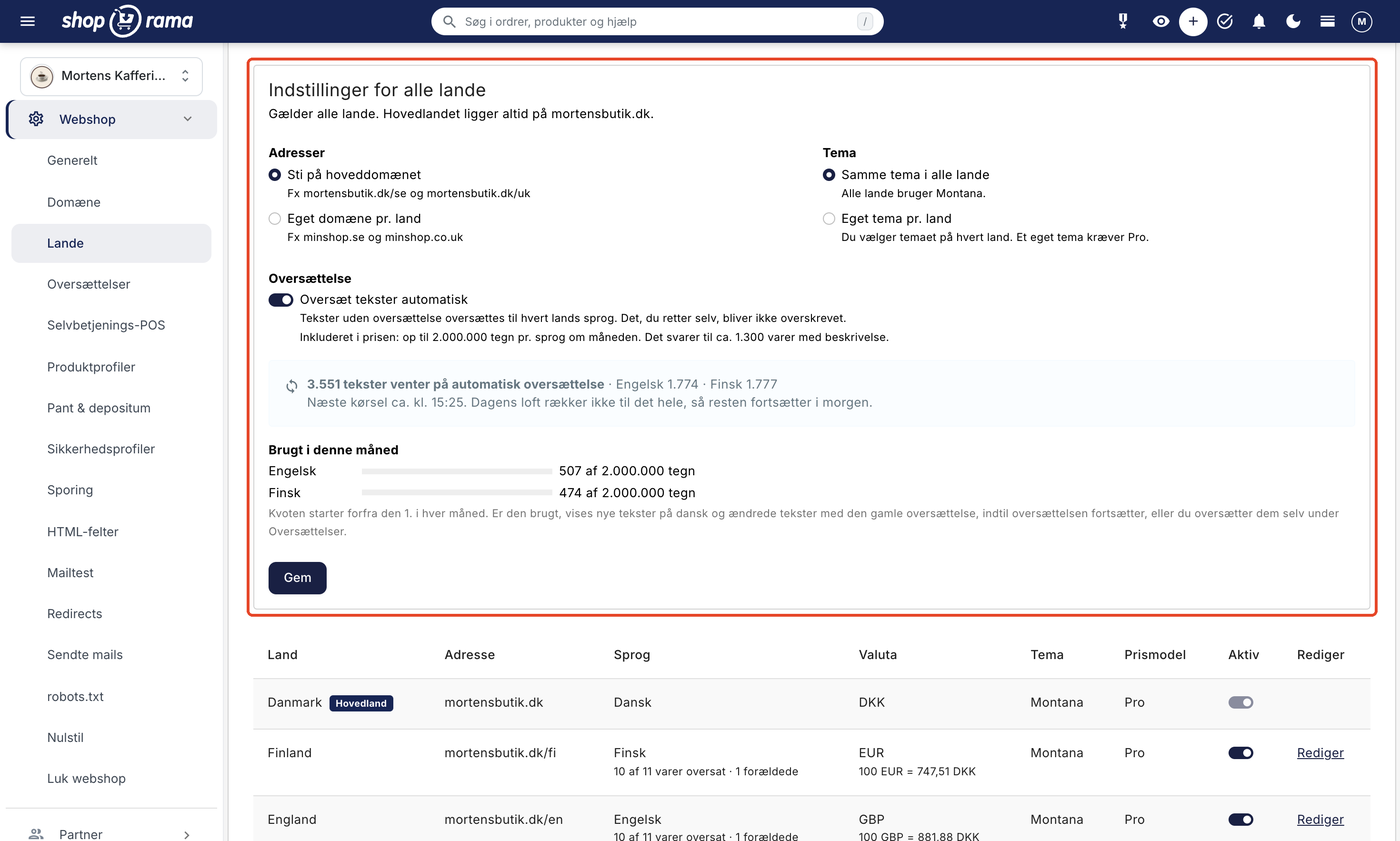Toggle the Aktiv switch for Finland
Viewport: 1400px width, 841px height.
coord(1241,753)
